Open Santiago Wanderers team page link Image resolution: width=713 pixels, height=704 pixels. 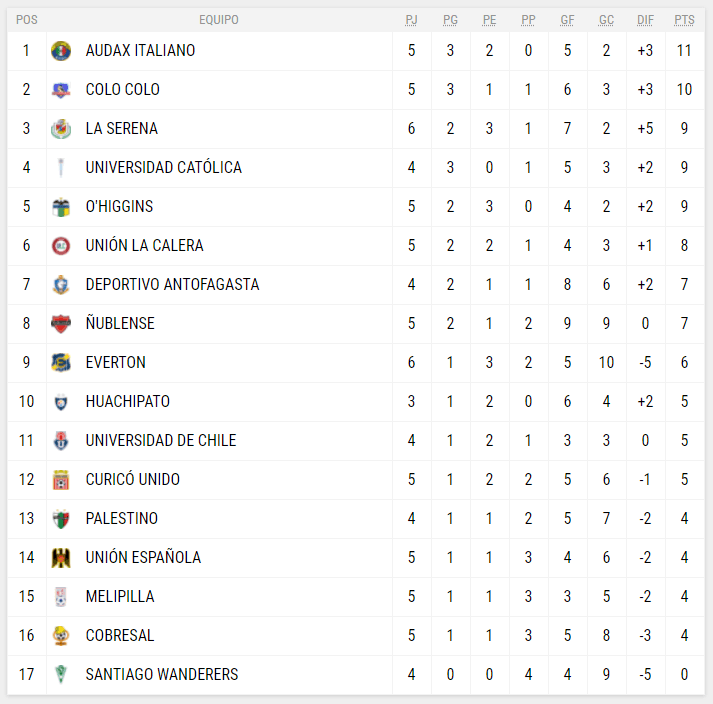(162, 674)
